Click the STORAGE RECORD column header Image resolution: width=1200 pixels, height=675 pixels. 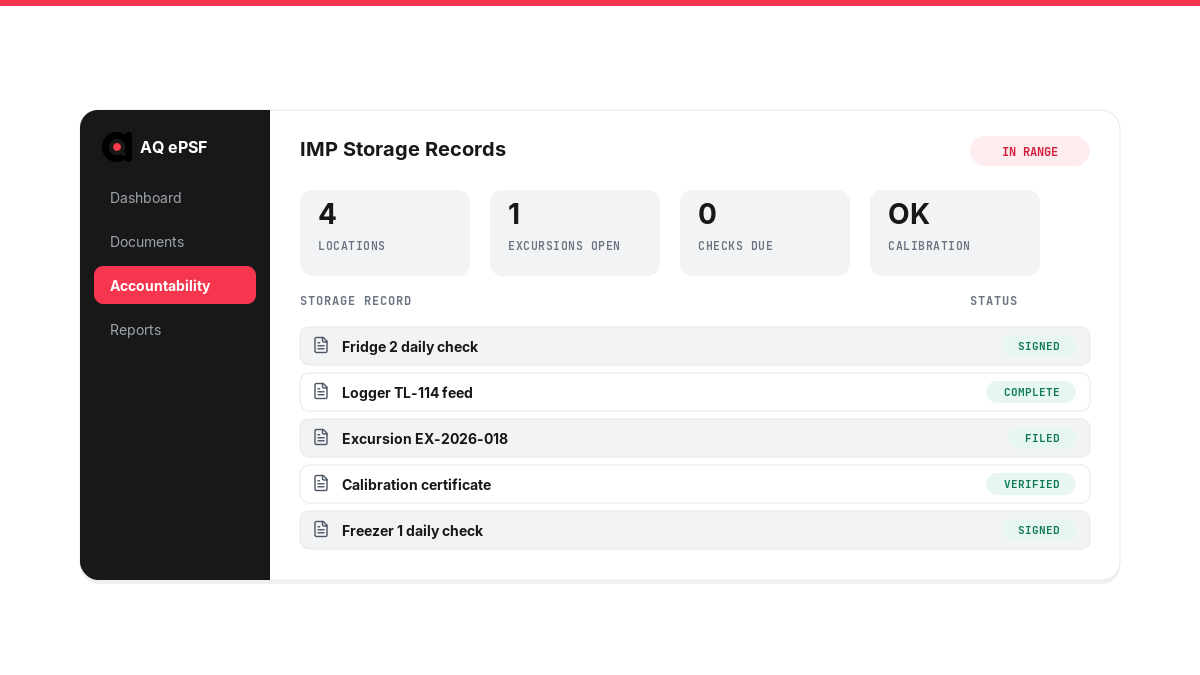[x=356, y=301]
